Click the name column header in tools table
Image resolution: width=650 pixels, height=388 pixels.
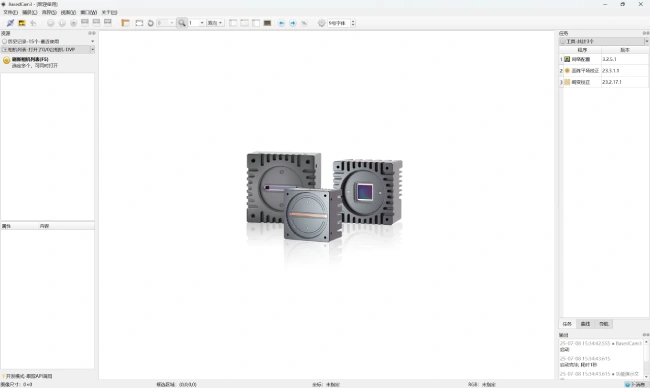582,50
